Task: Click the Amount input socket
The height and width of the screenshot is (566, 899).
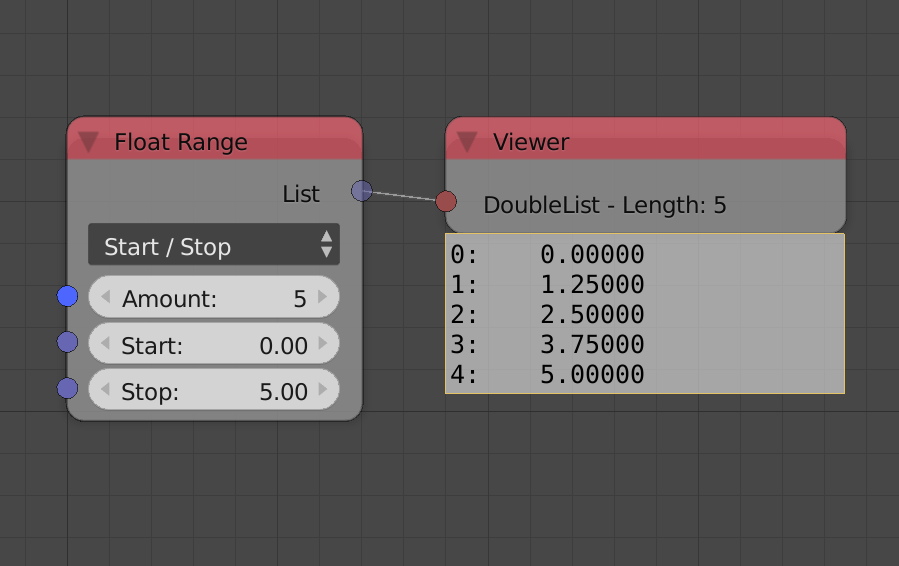Action: [x=68, y=296]
